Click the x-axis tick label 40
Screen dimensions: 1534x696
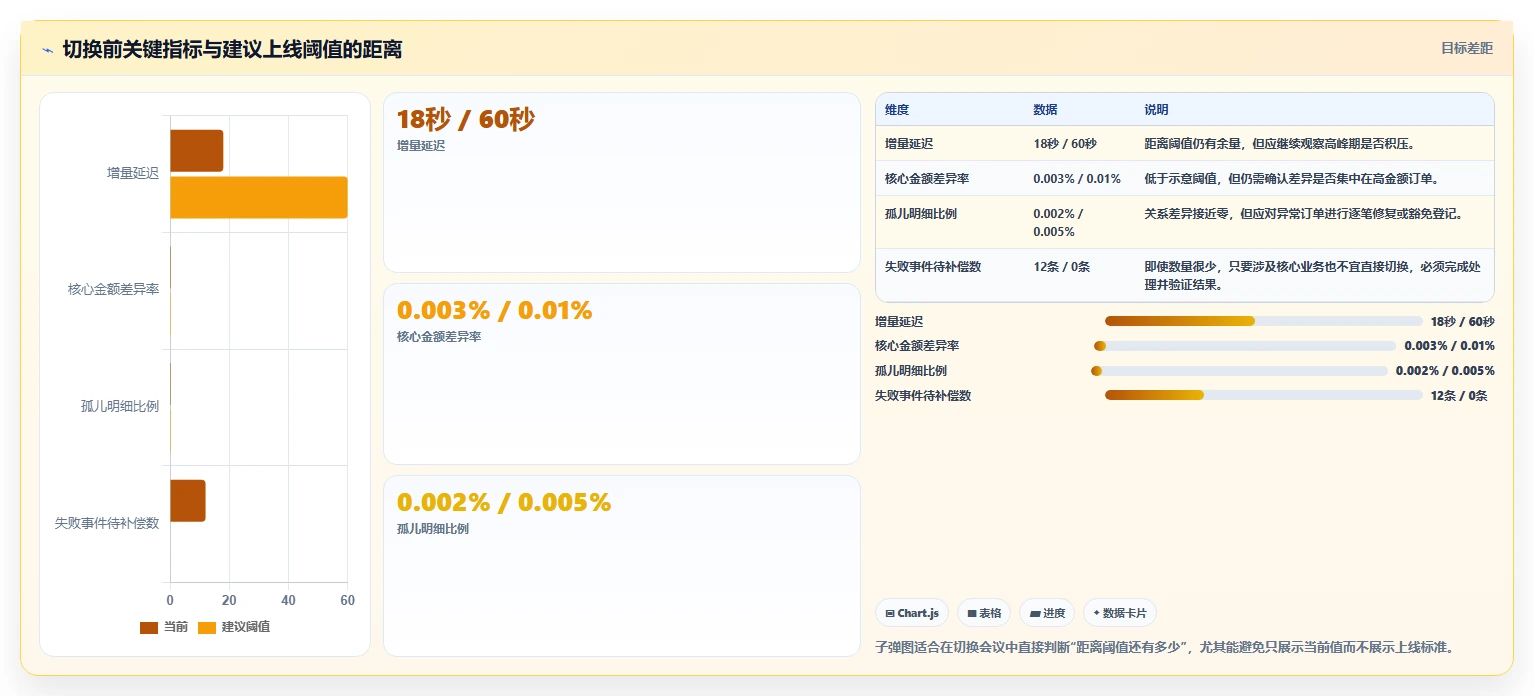(x=288, y=601)
